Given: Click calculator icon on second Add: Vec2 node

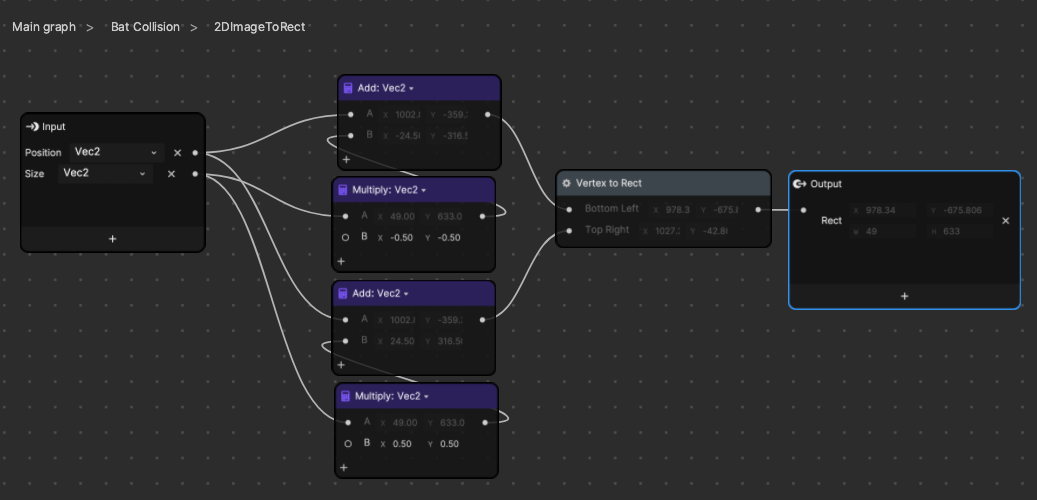Looking at the screenshot, I should pyautogui.click(x=343, y=293).
